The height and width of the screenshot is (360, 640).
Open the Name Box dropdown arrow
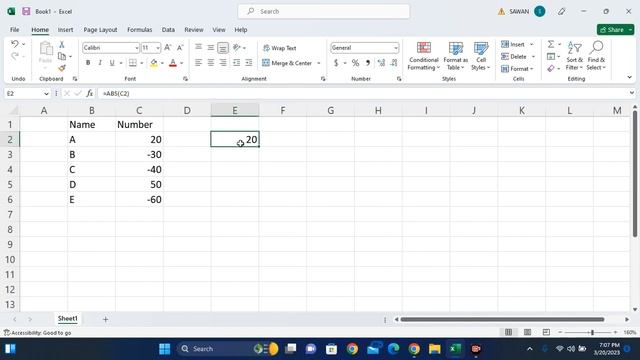[x=46, y=94]
